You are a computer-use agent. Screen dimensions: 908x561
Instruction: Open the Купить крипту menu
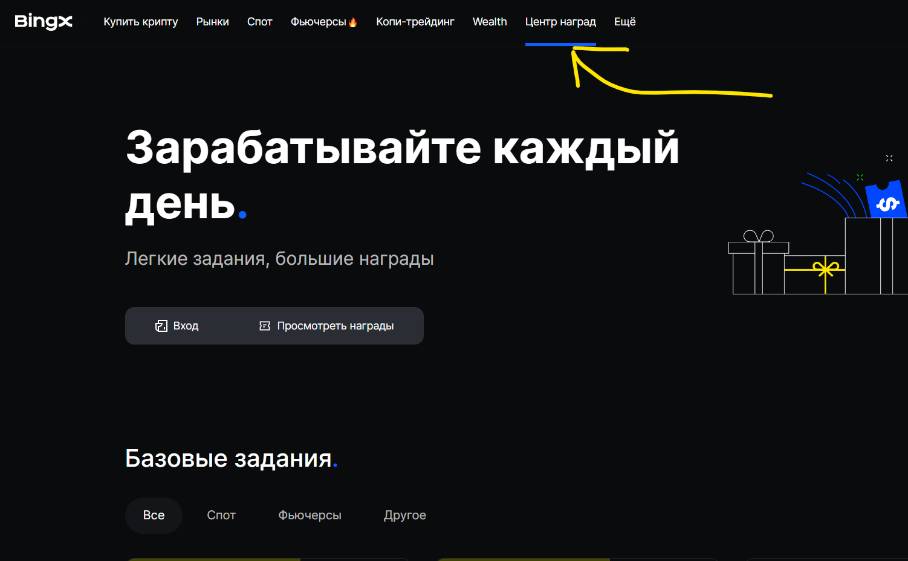point(141,22)
